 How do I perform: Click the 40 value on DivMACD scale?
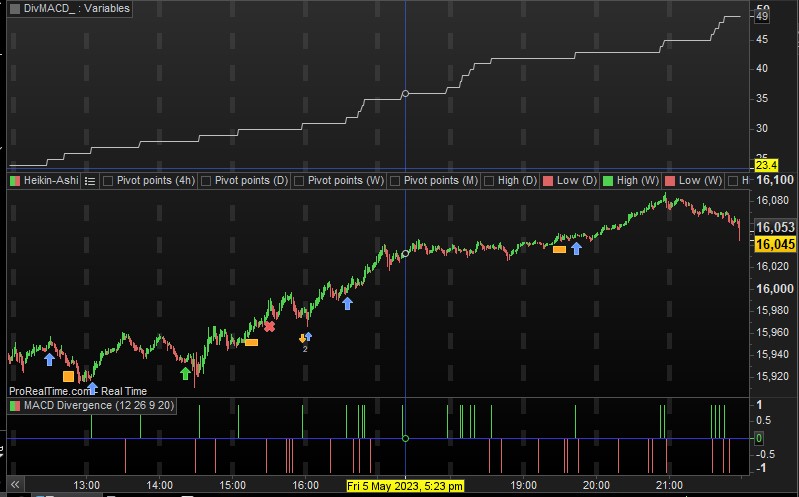tap(762, 68)
